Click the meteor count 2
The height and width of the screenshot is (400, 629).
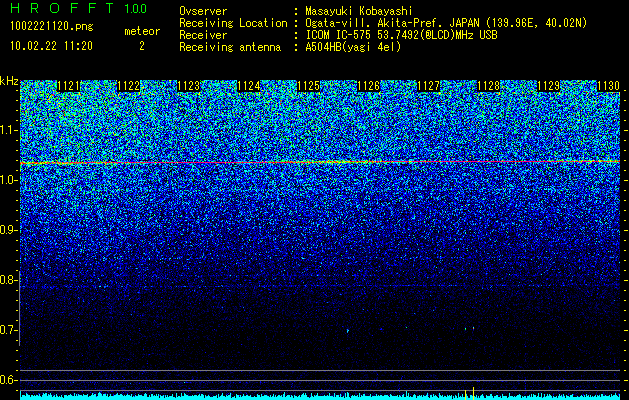142,46
